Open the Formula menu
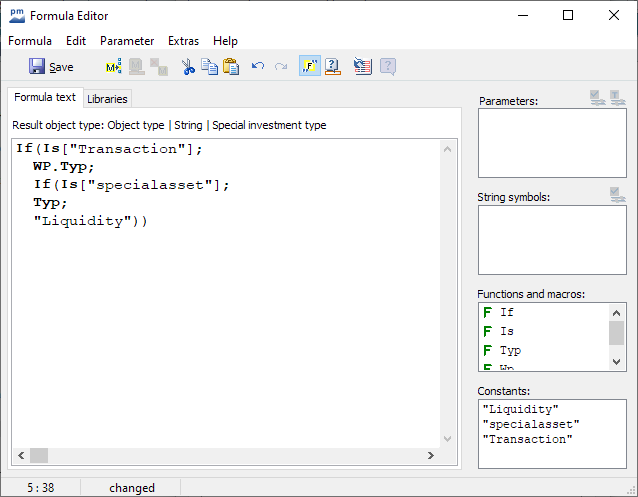Image resolution: width=638 pixels, height=497 pixels. (x=30, y=41)
